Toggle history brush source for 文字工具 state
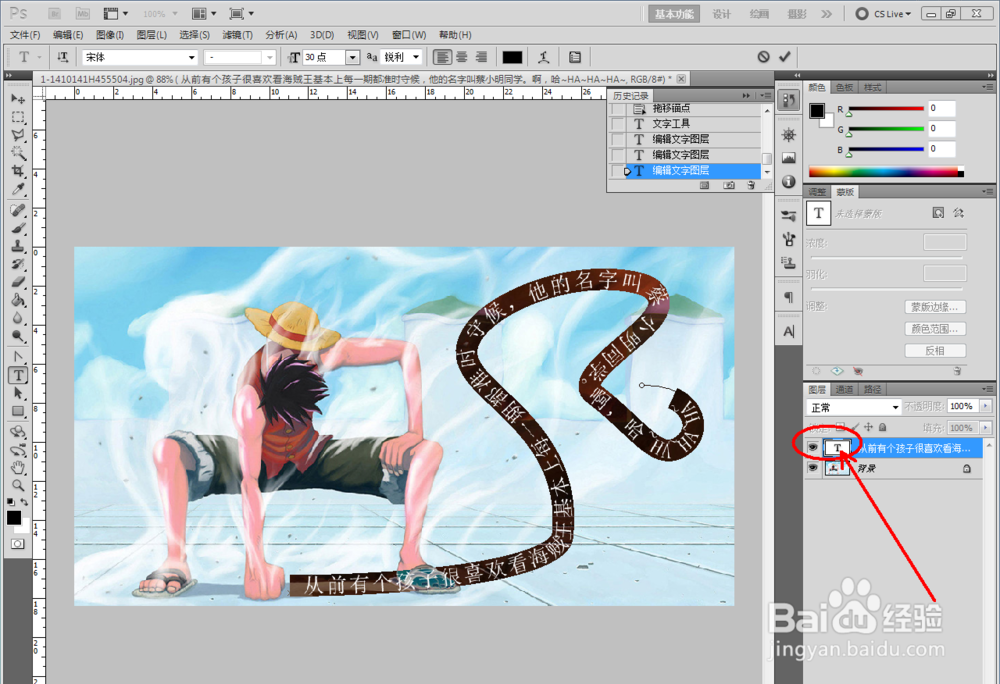Viewport: 1000px width, 684px height. (x=617, y=124)
